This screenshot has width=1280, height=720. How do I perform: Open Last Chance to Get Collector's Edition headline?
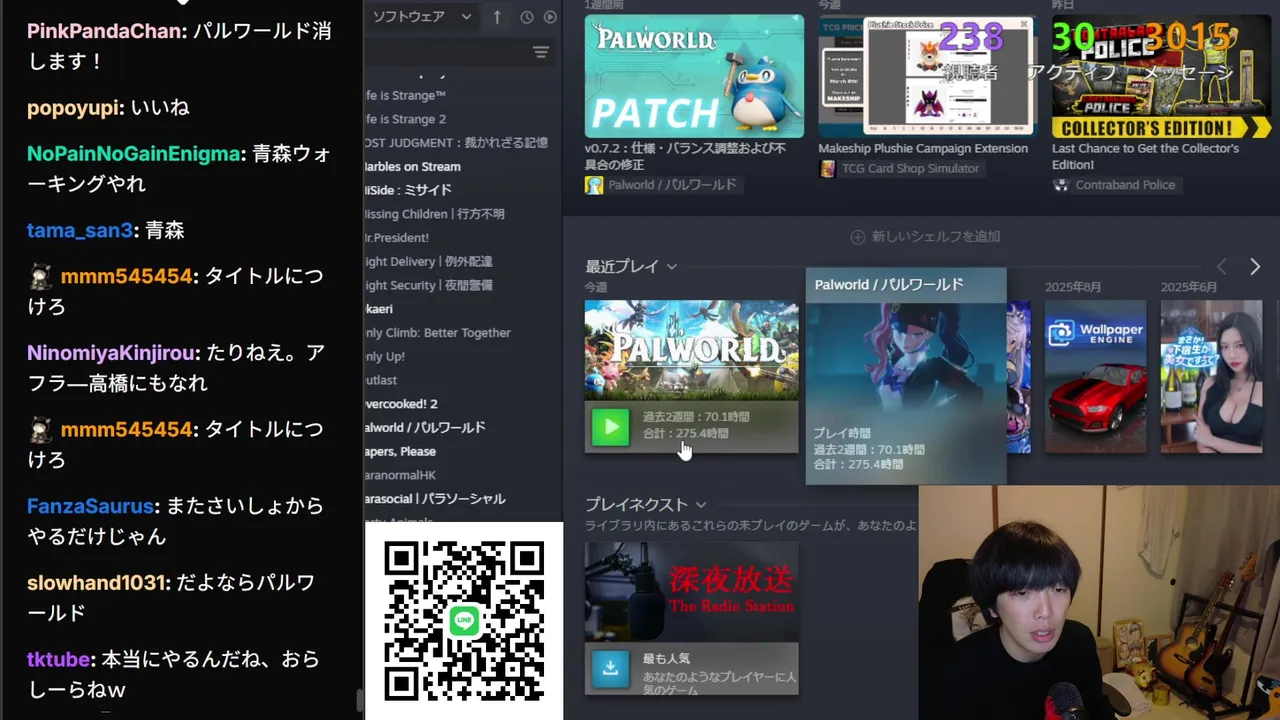pos(1145,156)
